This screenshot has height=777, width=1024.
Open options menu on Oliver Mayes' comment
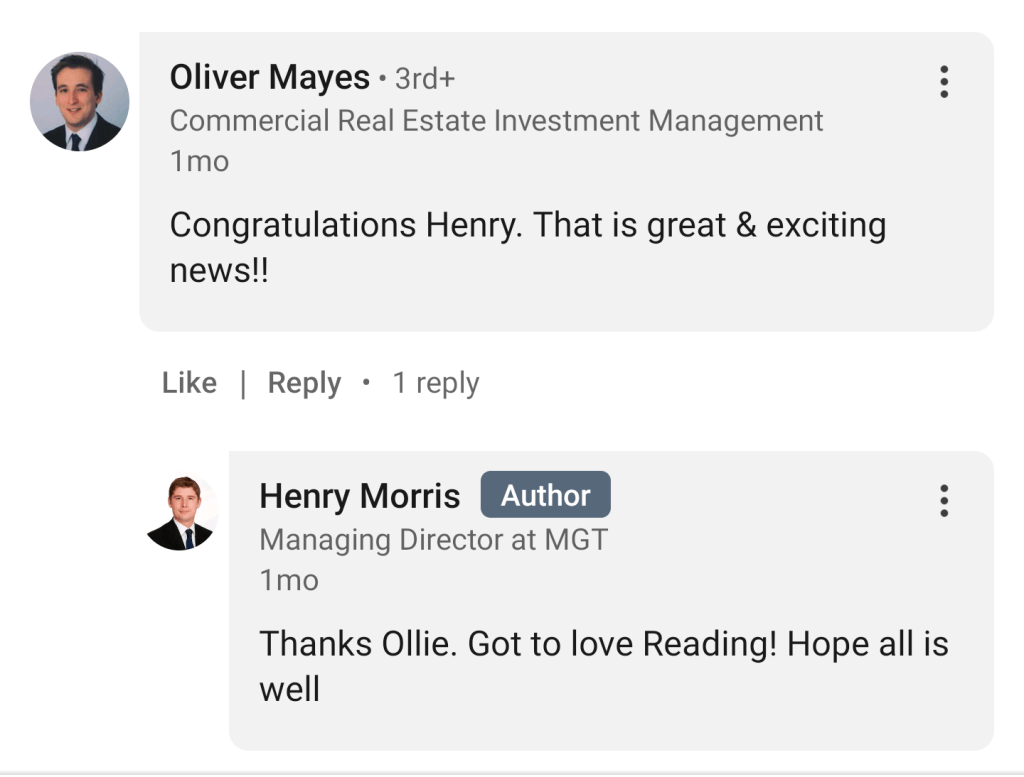[943, 81]
